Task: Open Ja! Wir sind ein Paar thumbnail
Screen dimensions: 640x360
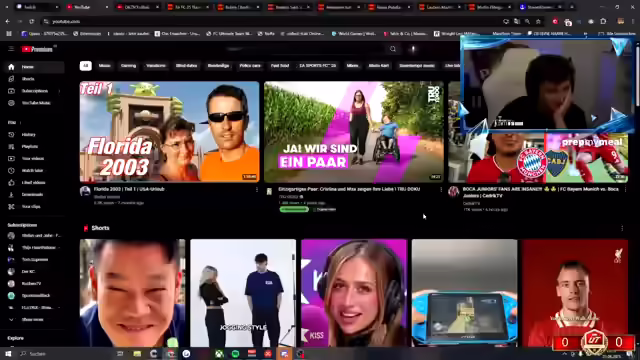Action: (x=353, y=132)
